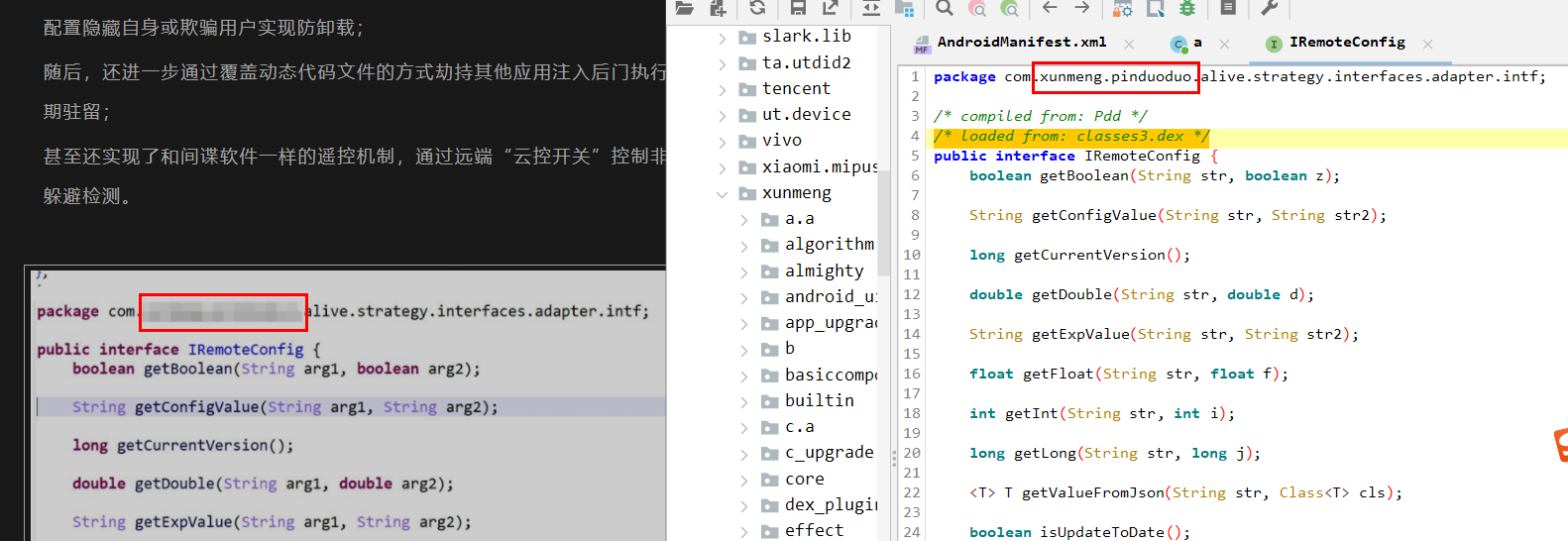Viewport: 1568px width, 541px height.
Task: Open text search with magnifier icon
Action: click(x=945, y=8)
